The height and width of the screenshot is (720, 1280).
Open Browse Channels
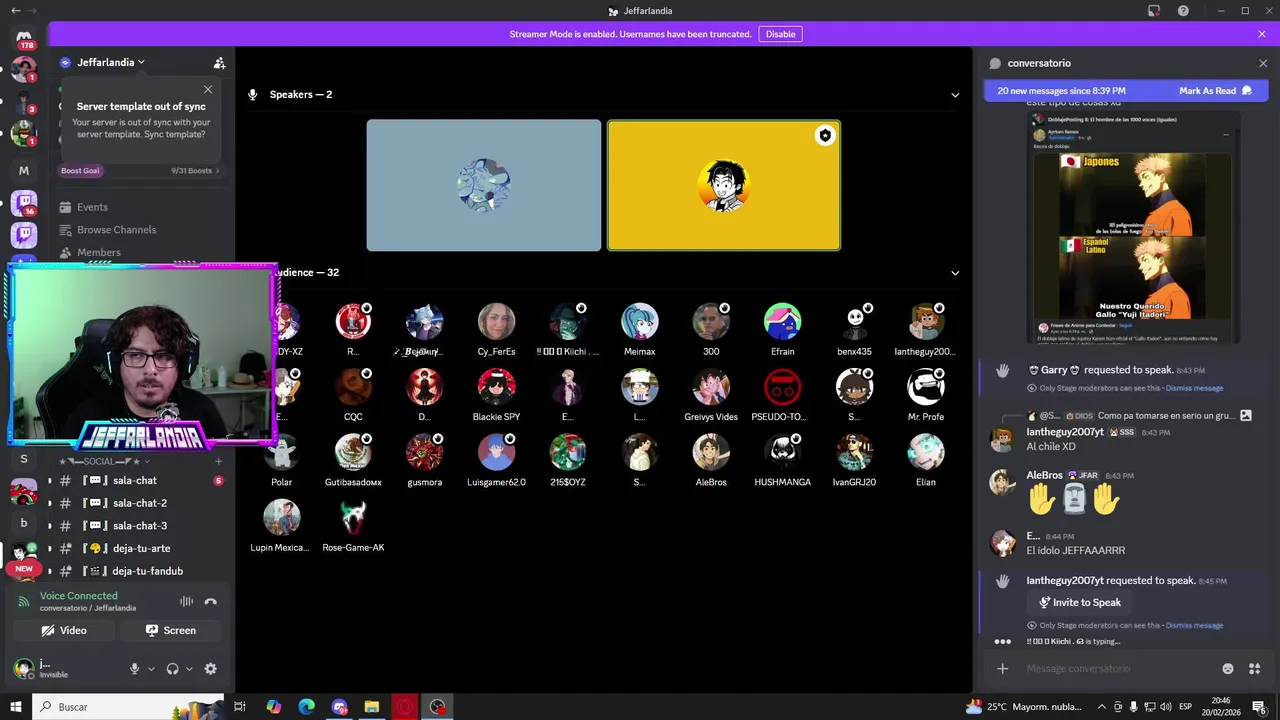[x=116, y=230]
